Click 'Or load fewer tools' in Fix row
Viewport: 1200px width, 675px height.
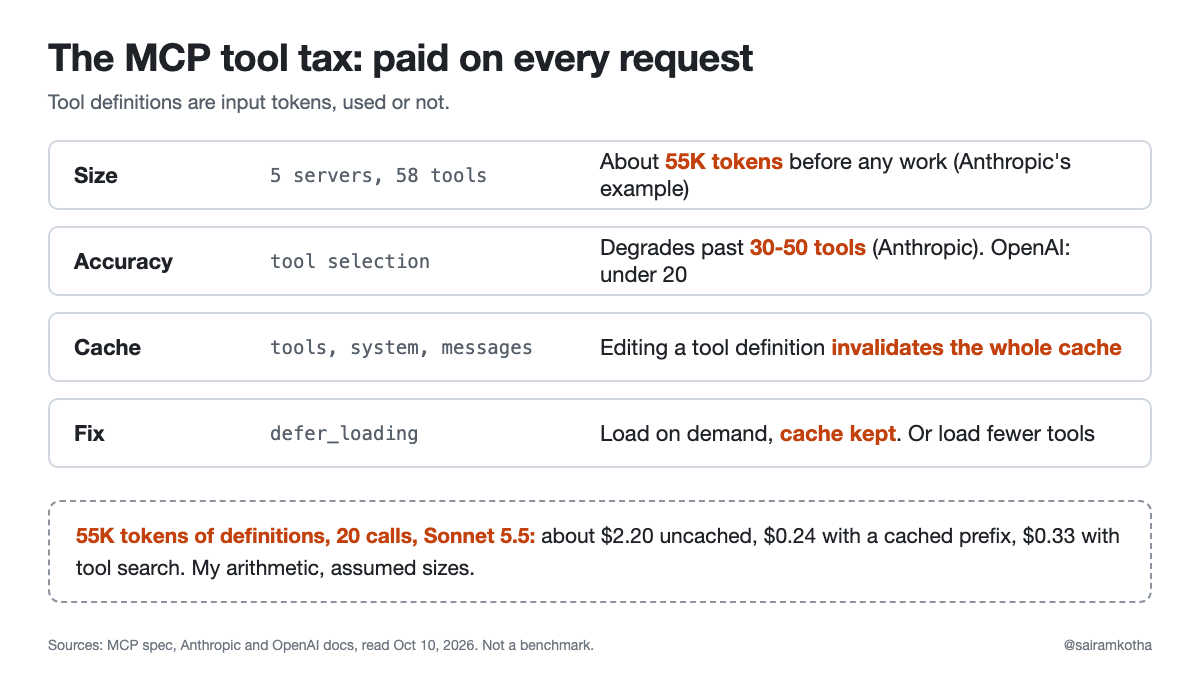pyautogui.click(x=1002, y=433)
